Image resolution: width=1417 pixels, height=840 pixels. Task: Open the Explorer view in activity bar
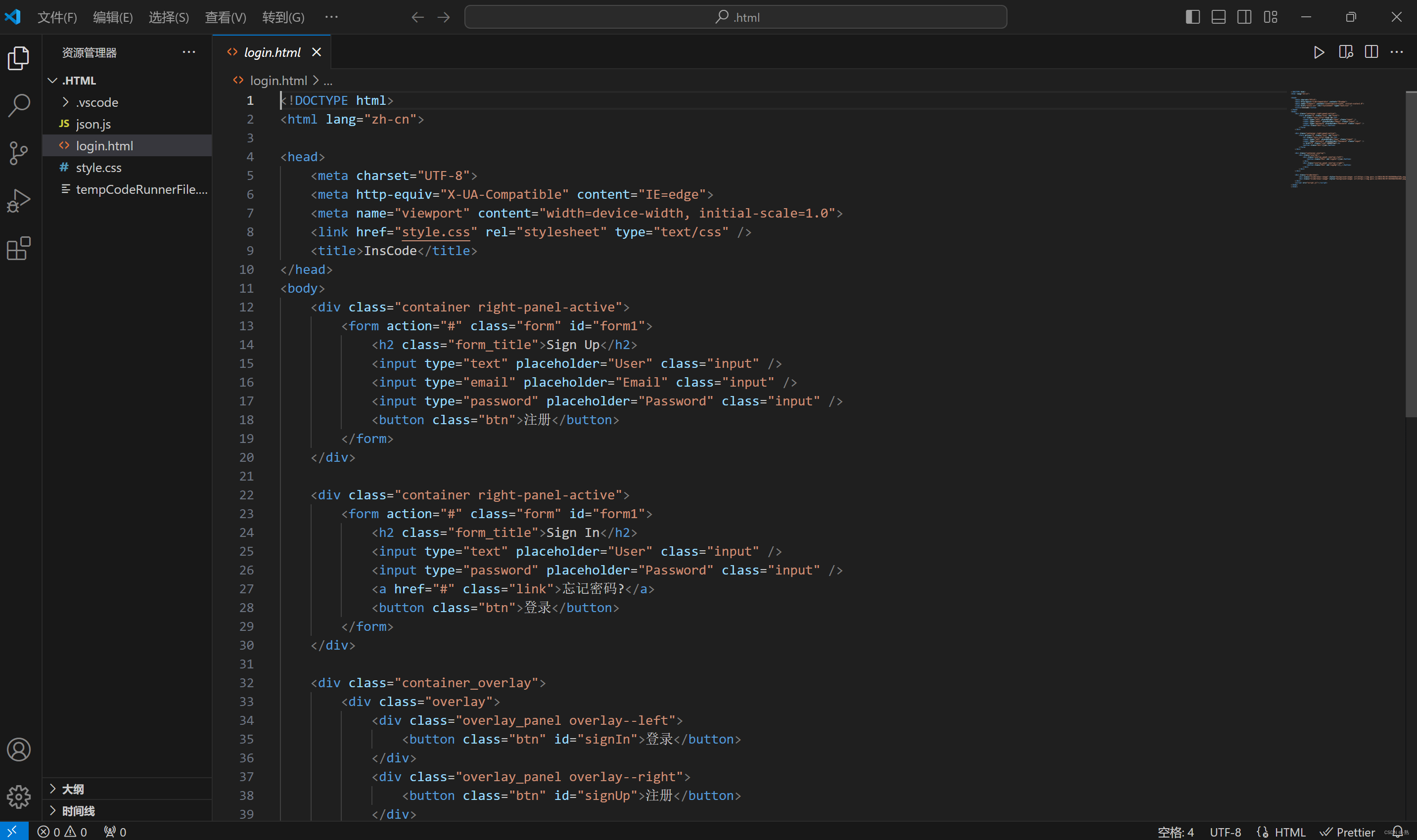(x=19, y=58)
